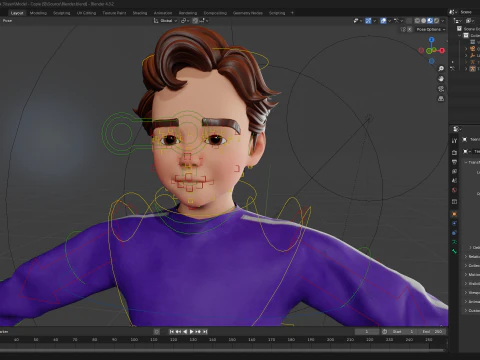Expand the first orange object row in outliner
This screenshot has height=360, width=480.
[466, 49]
